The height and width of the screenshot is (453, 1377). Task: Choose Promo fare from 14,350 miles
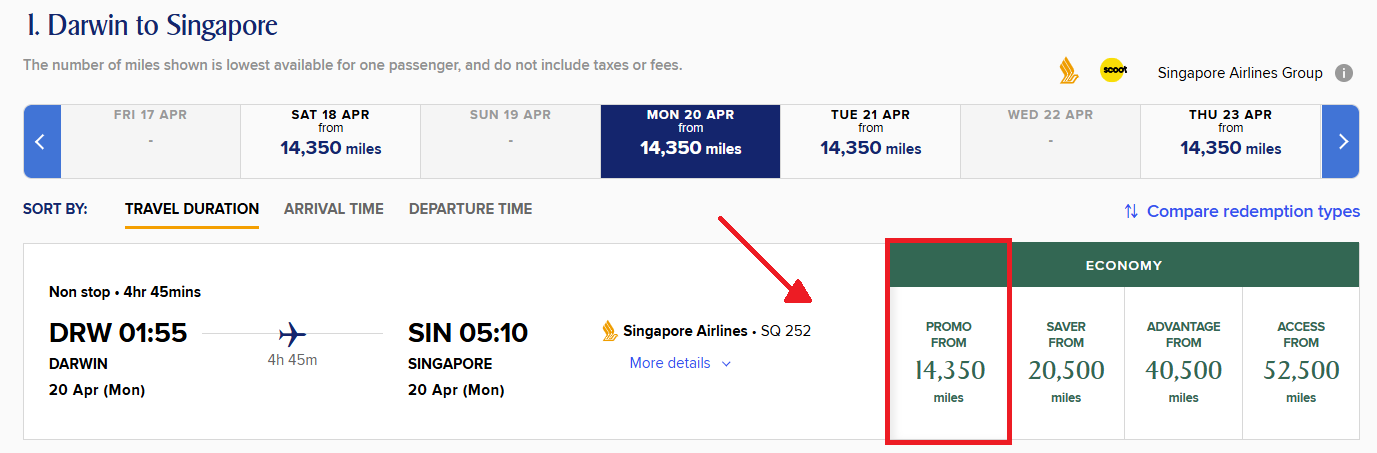click(x=949, y=364)
